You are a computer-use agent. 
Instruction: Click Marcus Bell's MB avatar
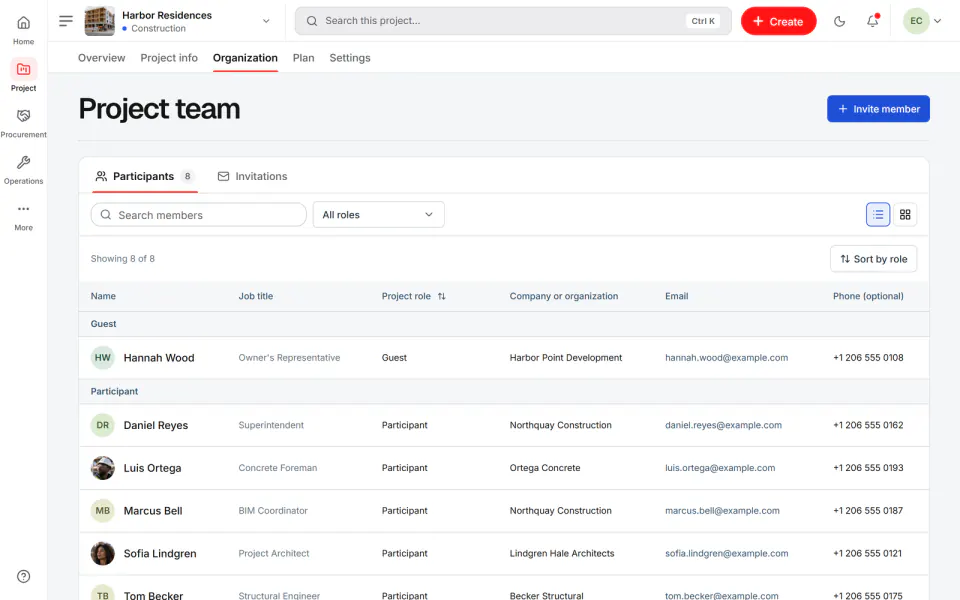point(103,511)
